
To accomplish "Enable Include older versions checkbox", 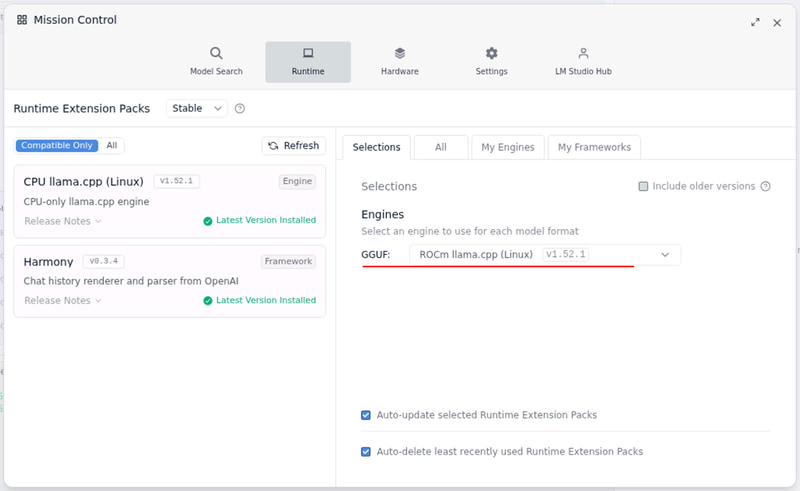I will tap(644, 186).
